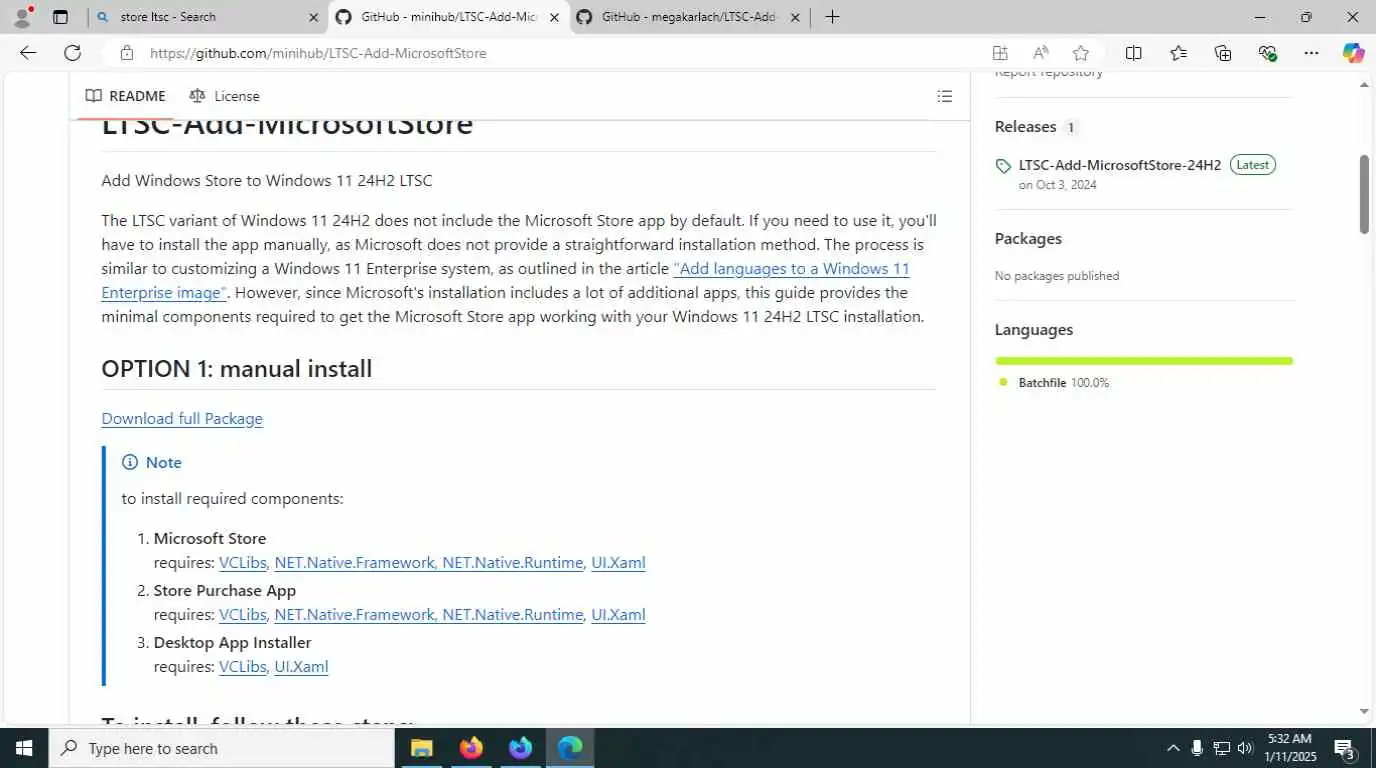Open 'Add languages to a Windows 11' link
Viewport: 1376px width, 768px height.
791,268
